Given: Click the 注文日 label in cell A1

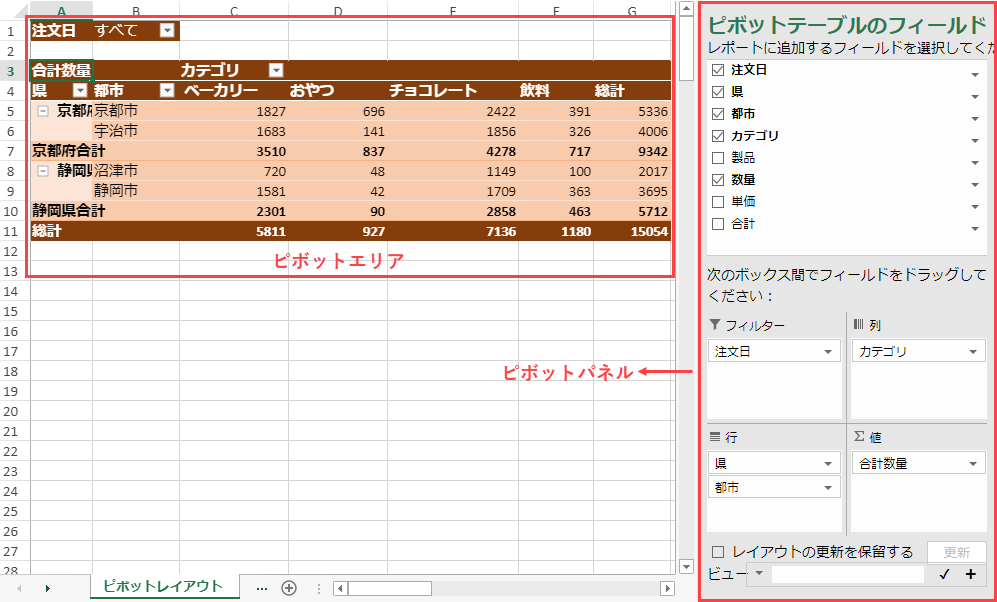Looking at the screenshot, I should 62,31.
